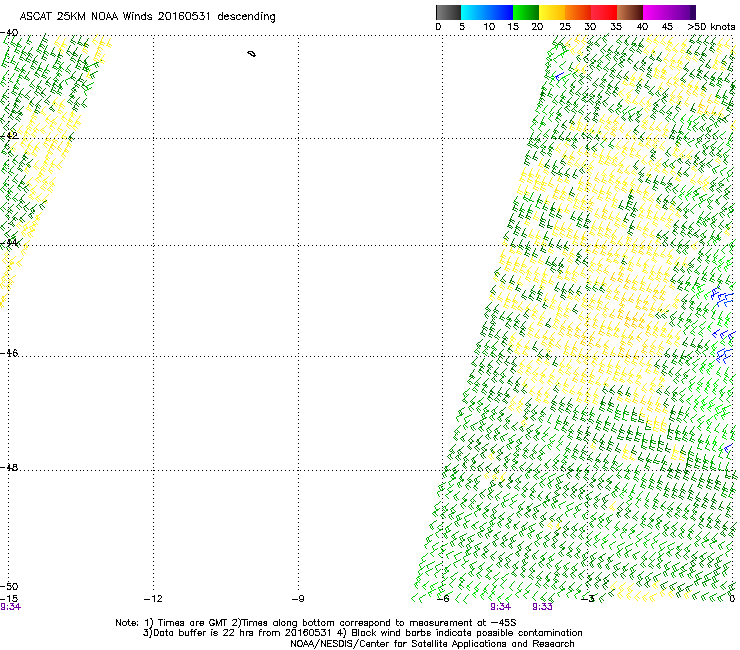Click the '-40' latitude axis label
The height and width of the screenshot is (650, 740).
tap(9, 33)
